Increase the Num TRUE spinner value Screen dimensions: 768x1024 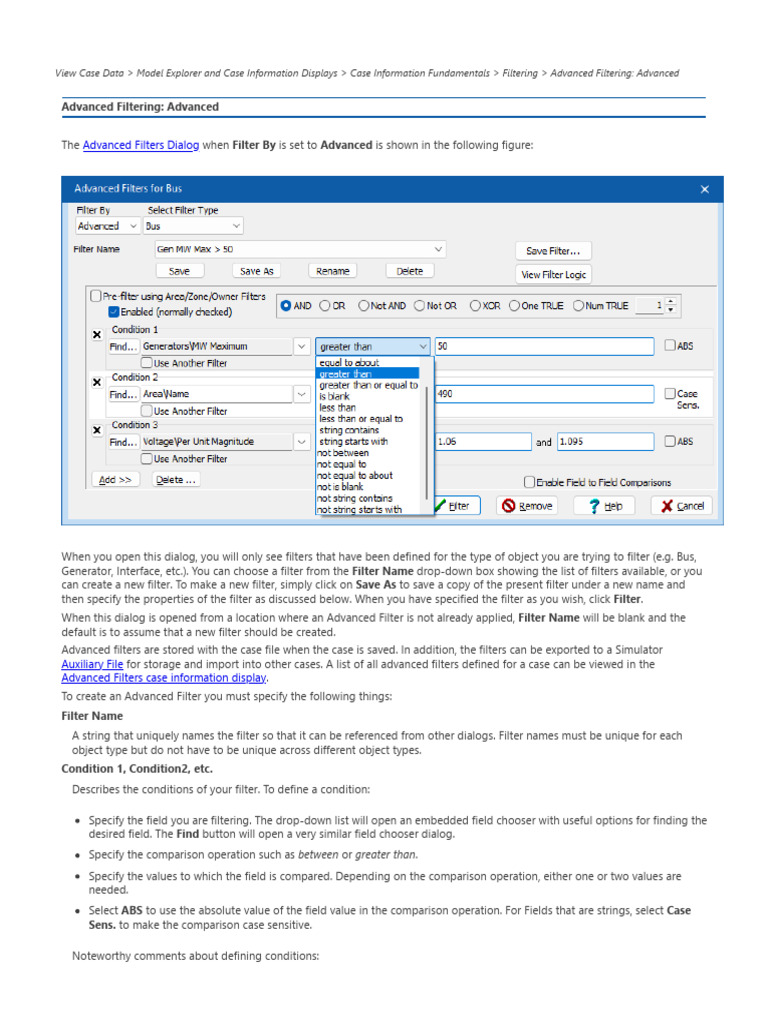[671, 302]
